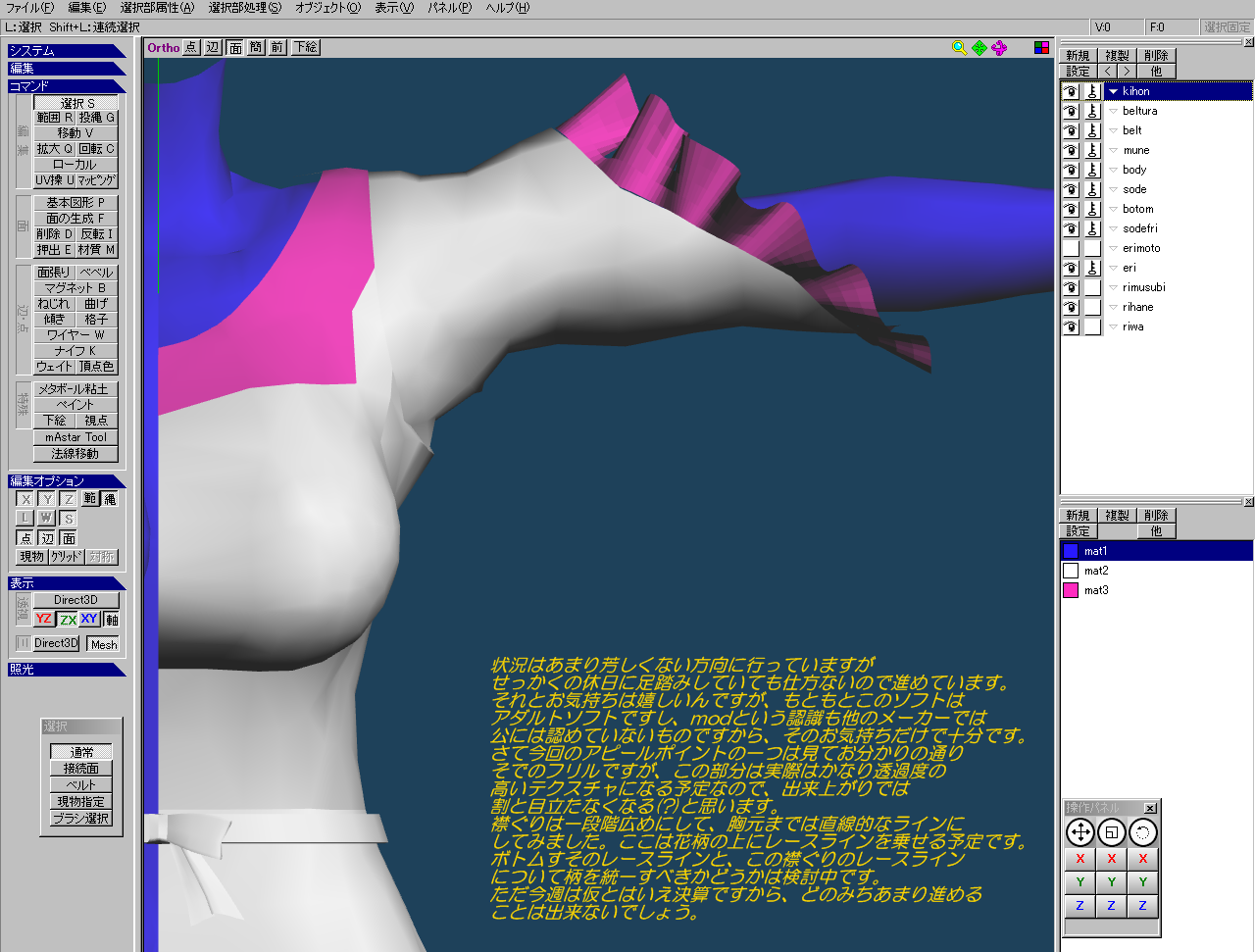Click the ナイフ K knife command button
The height and width of the screenshot is (952, 1255).
(x=75, y=351)
